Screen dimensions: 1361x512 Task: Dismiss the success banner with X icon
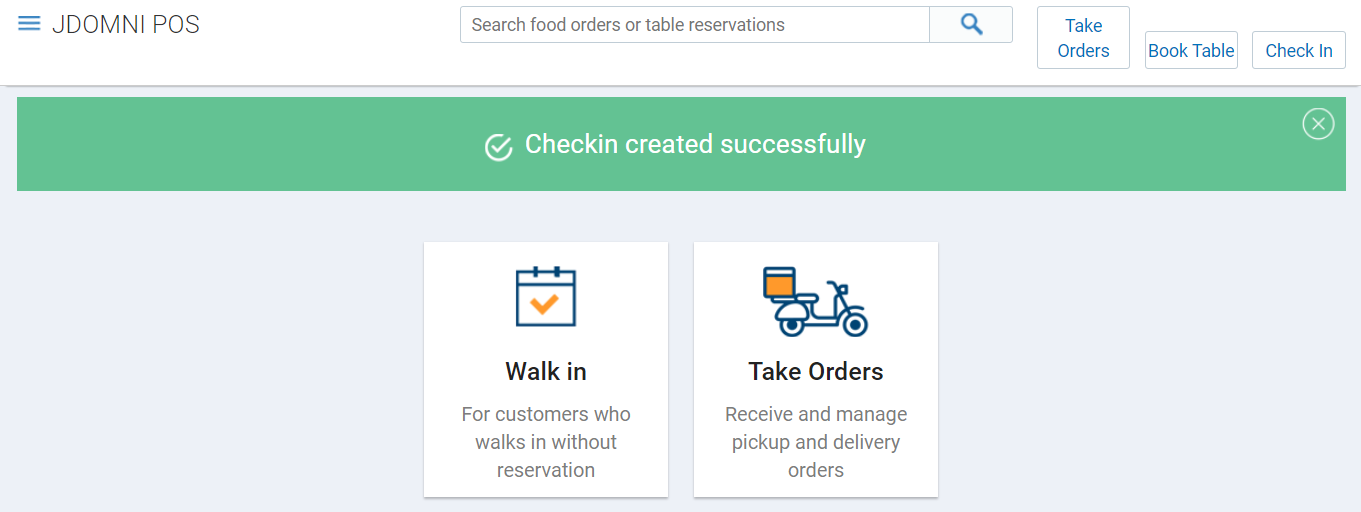coord(1318,124)
